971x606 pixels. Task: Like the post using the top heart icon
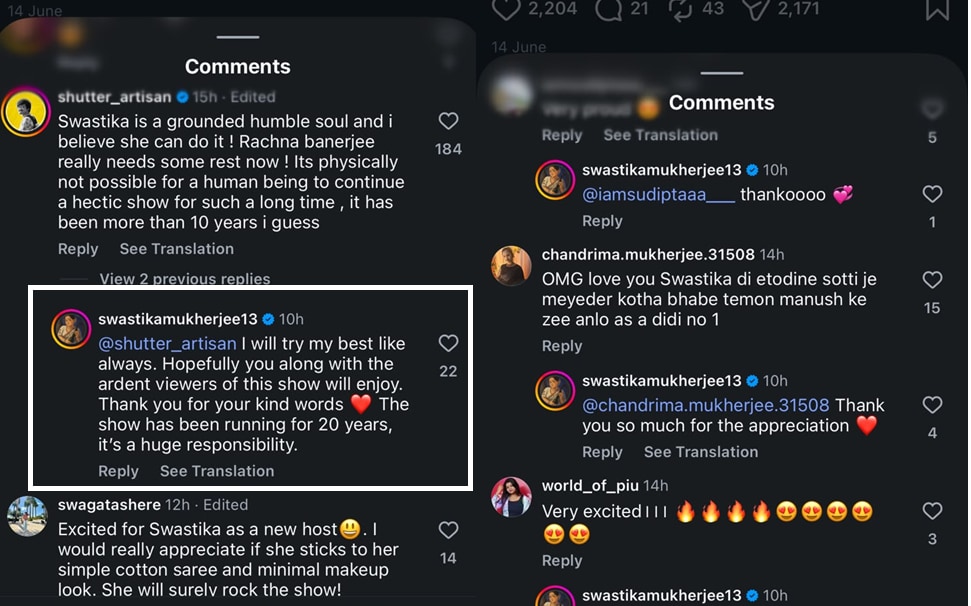click(x=506, y=9)
